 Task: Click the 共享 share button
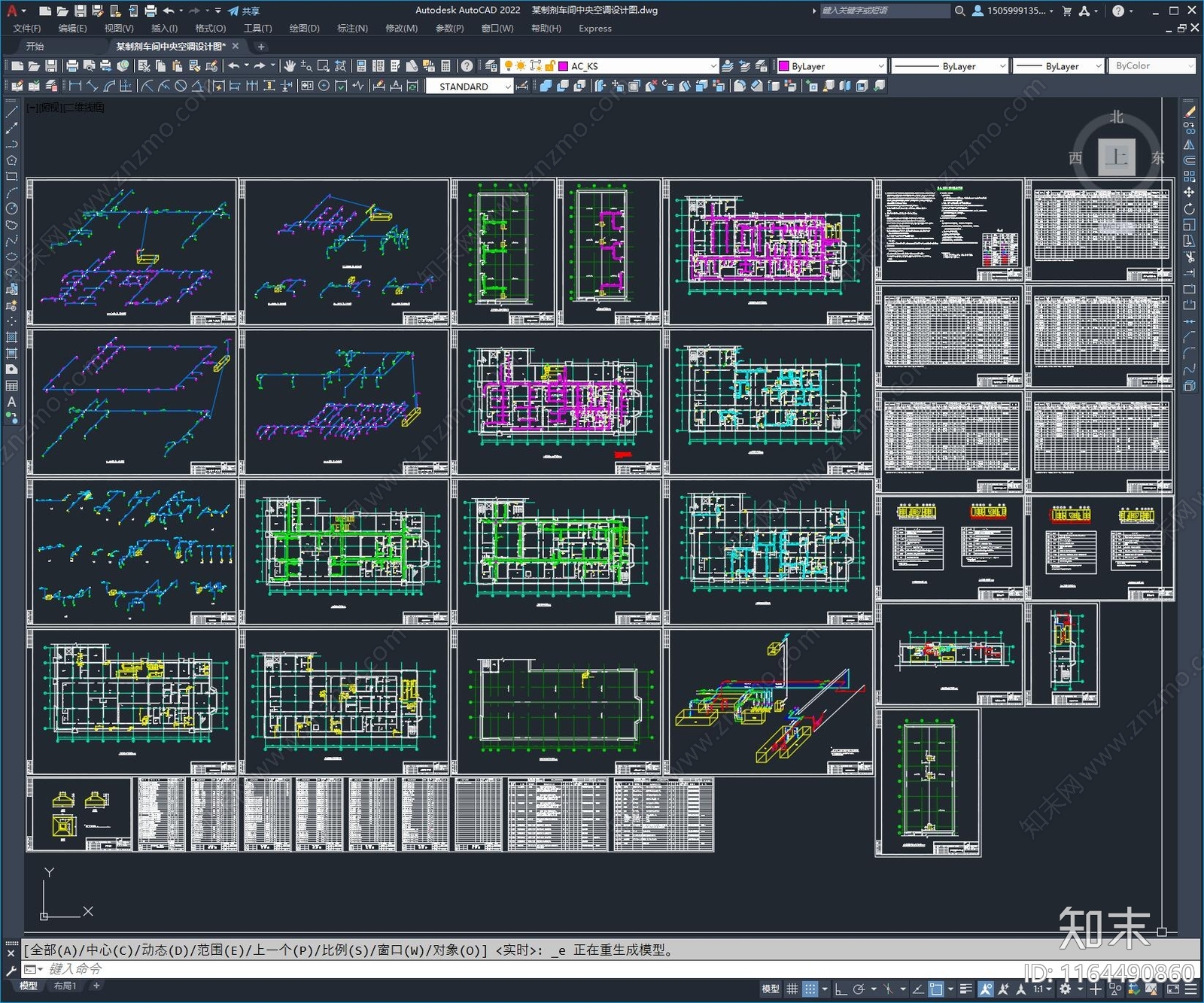(x=245, y=11)
